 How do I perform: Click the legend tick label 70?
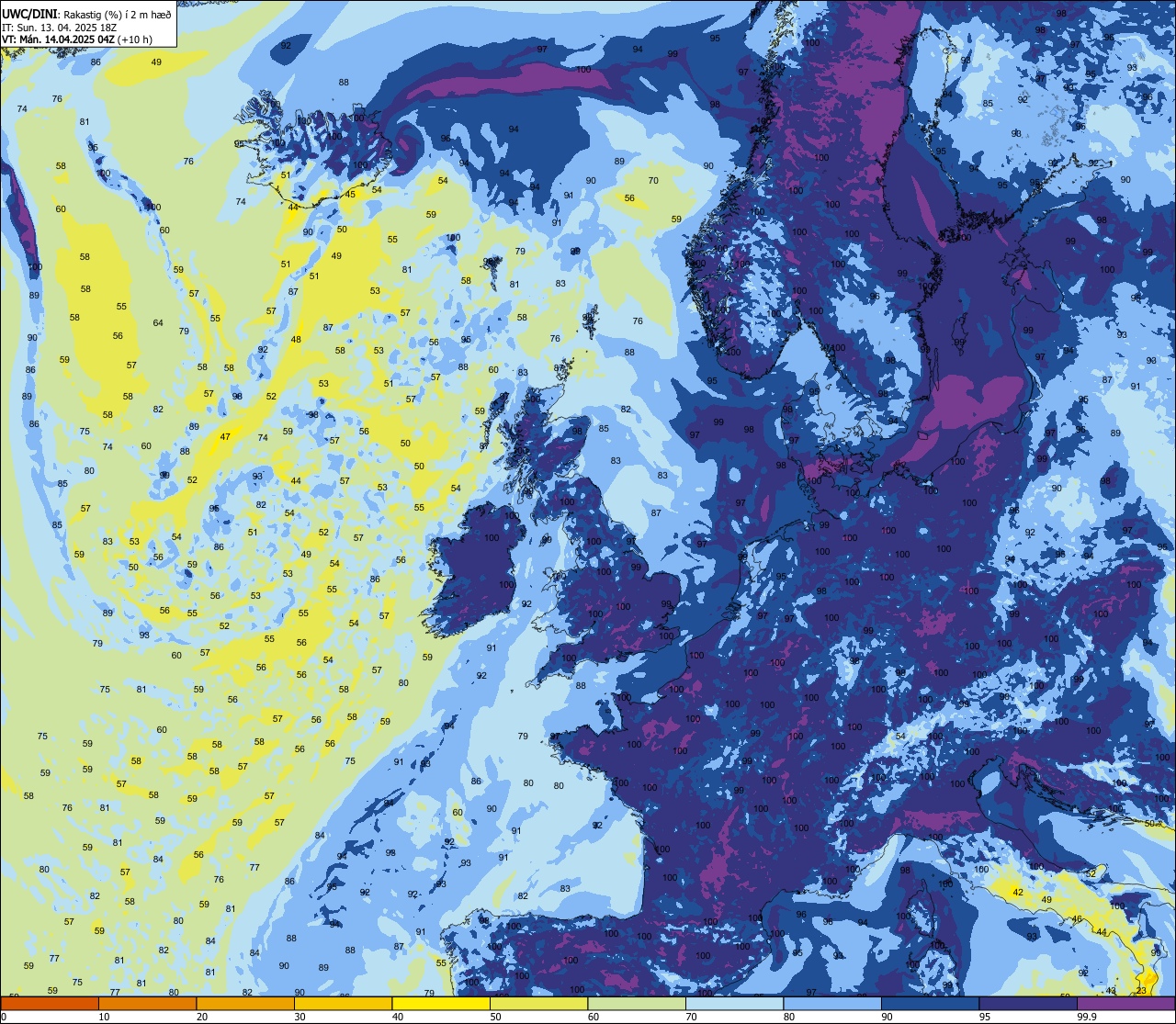tap(691, 1017)
